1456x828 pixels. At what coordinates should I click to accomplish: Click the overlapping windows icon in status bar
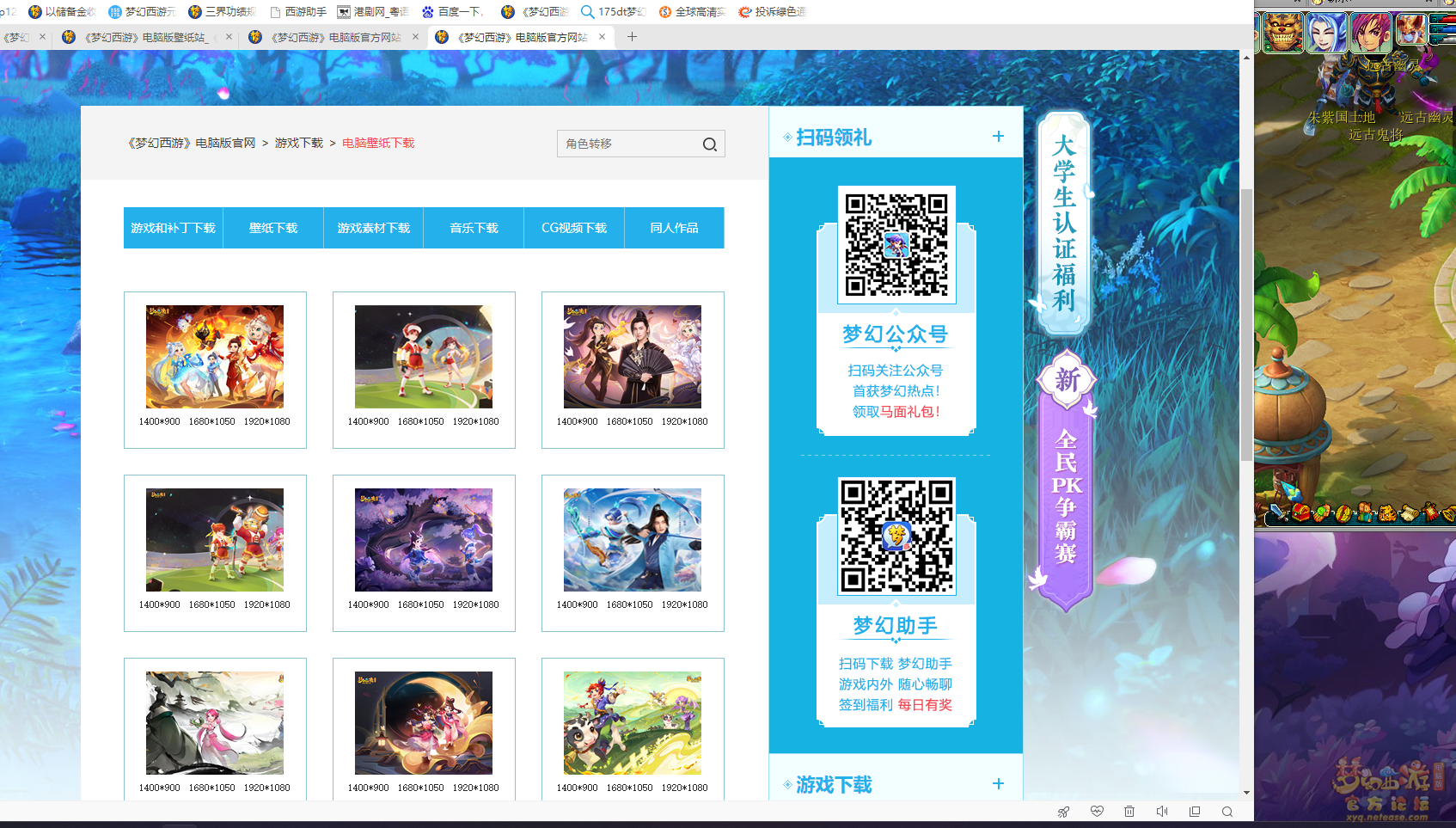(x=1195, y=812)
